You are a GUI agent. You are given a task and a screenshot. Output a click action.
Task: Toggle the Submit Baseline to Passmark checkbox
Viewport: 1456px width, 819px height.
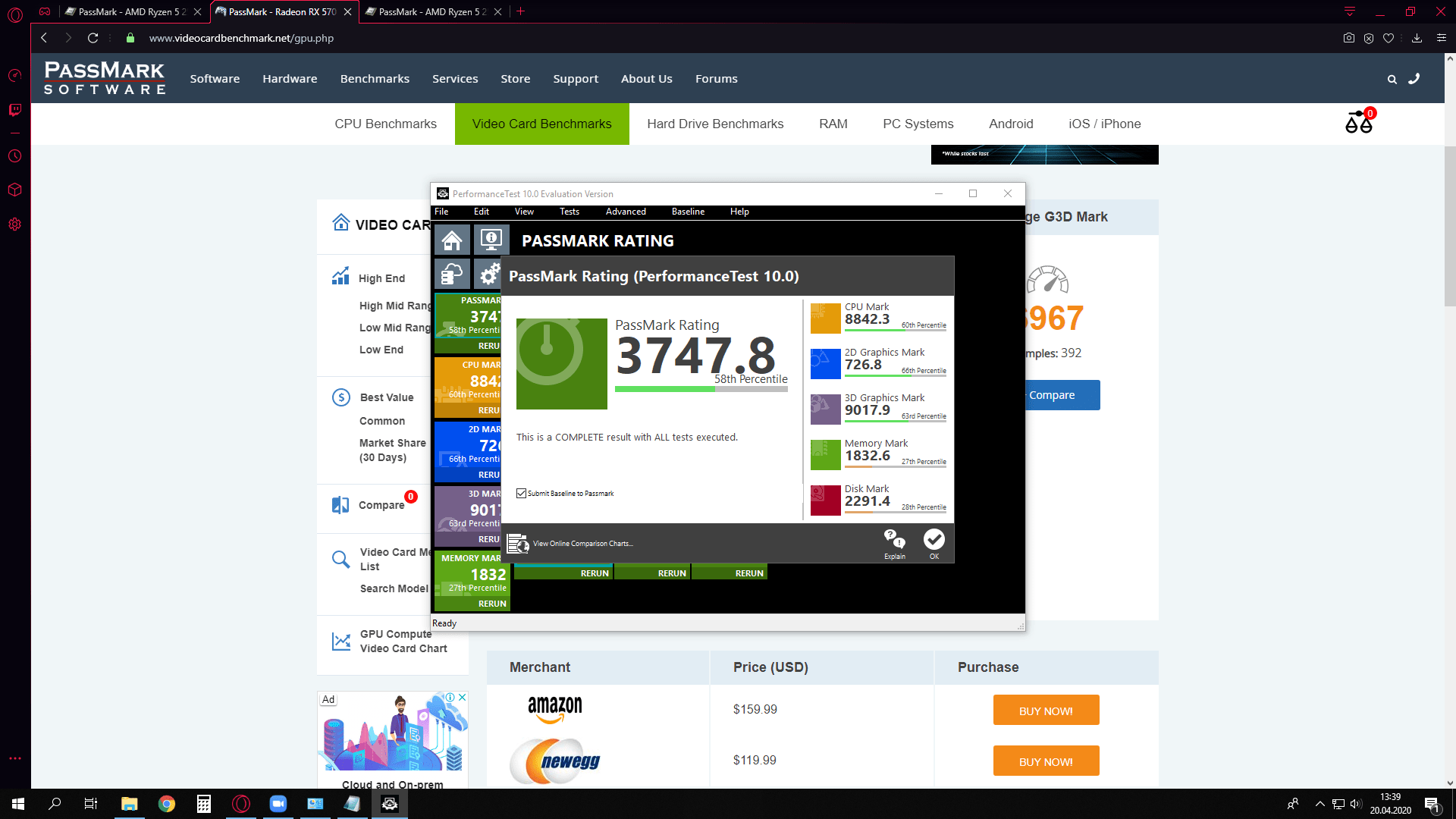pyautogui.click(x=522, y=494)
